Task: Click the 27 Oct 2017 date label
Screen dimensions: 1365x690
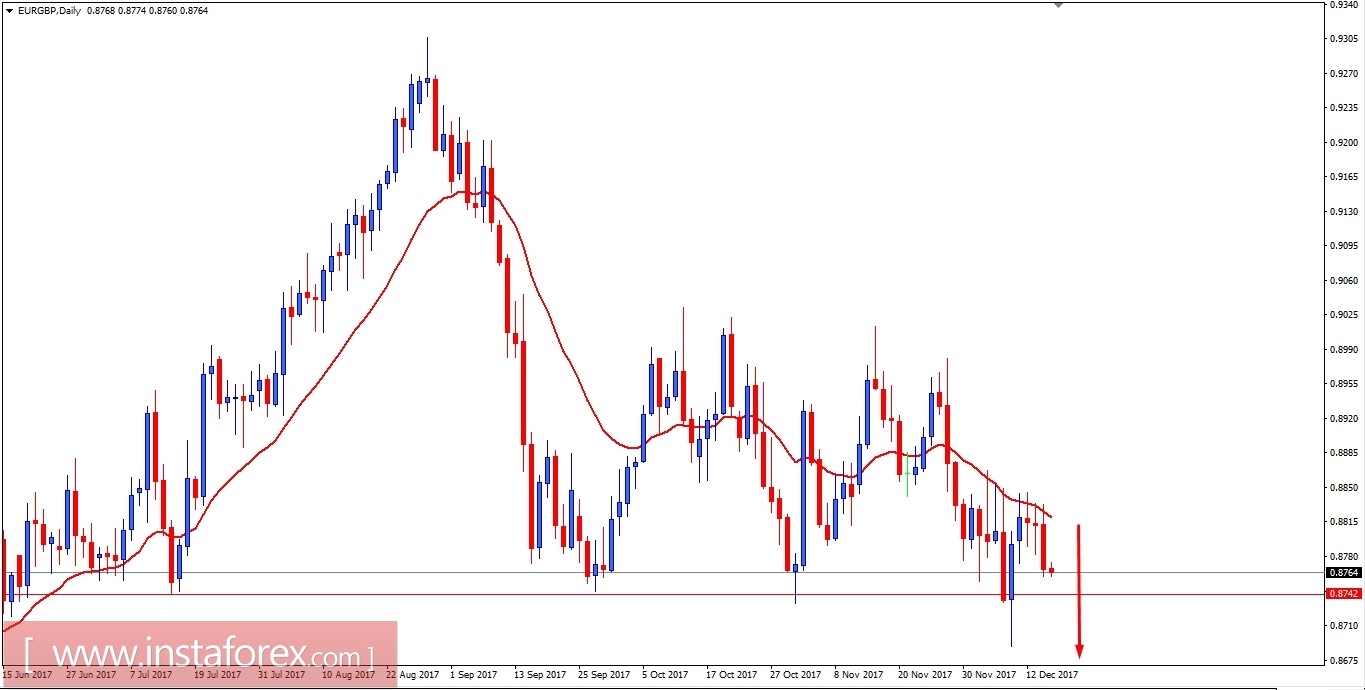Action: [795, 675]
